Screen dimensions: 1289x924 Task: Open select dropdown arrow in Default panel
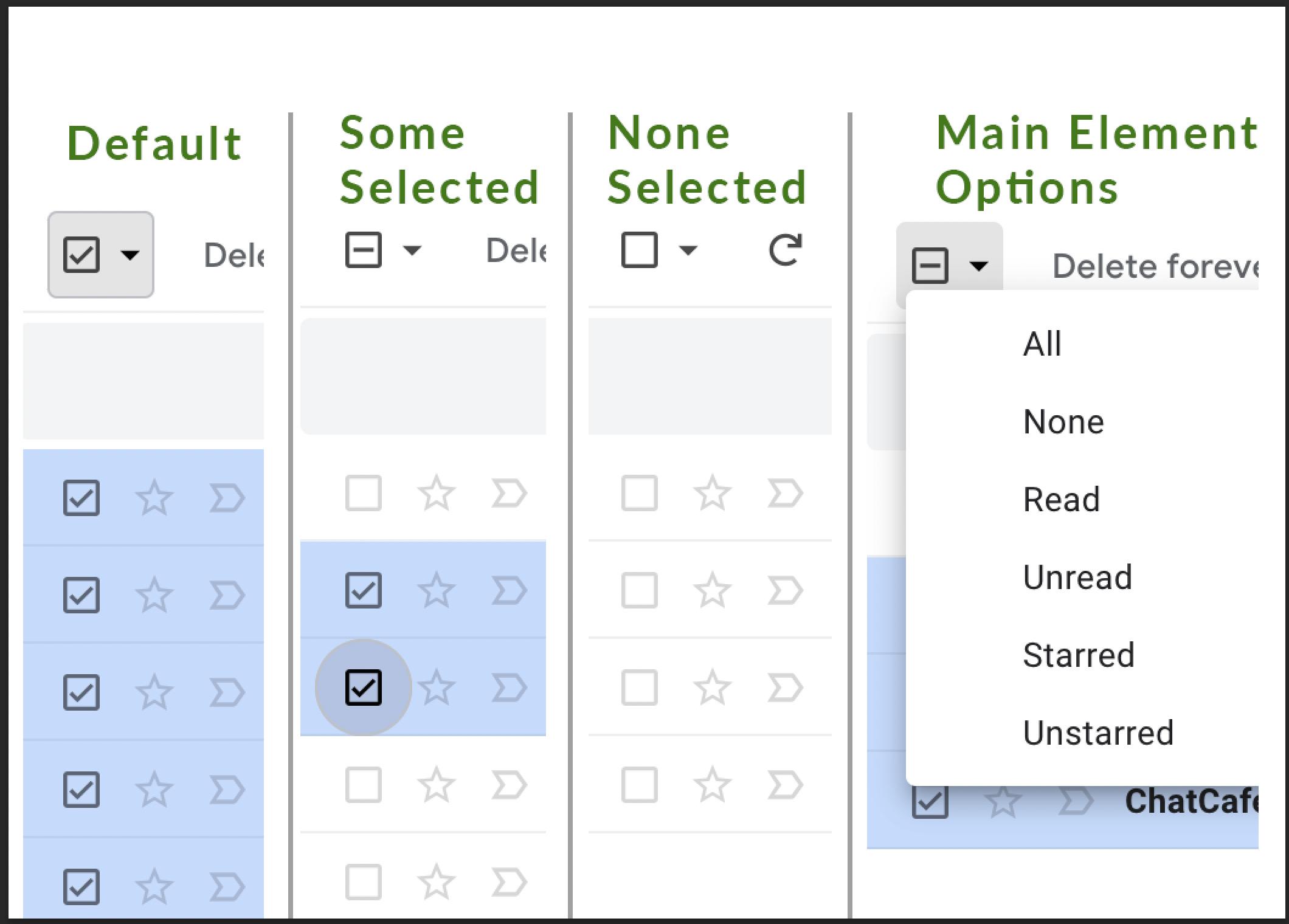click(130, 255)
